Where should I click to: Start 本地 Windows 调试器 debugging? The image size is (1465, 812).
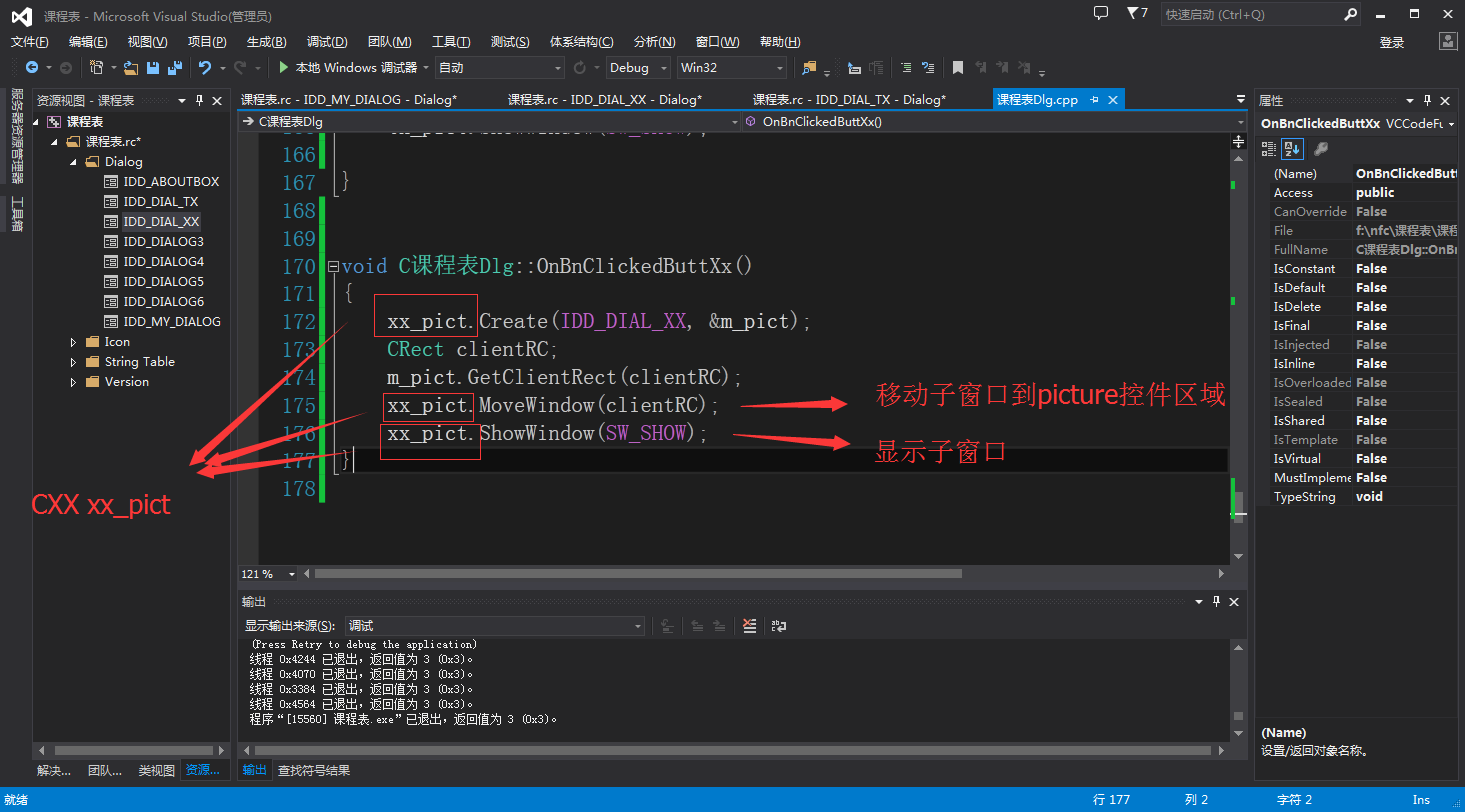(x=347, y=68)
